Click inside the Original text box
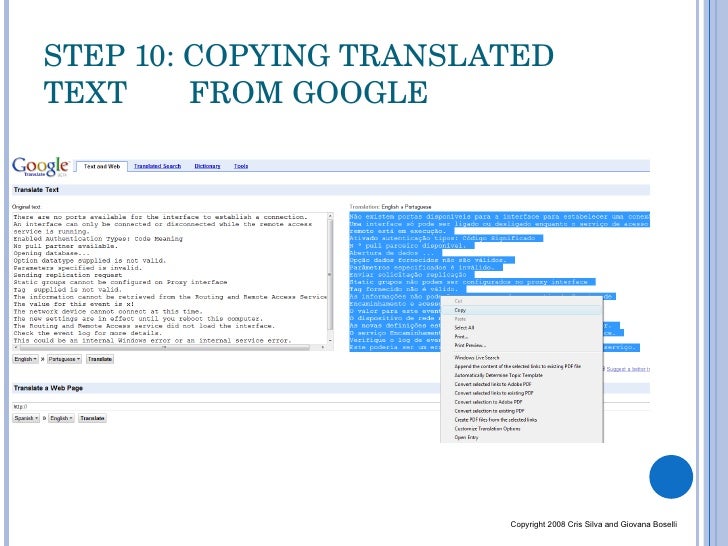This screenshot has height=546, width=728. (x=170, y=279)
